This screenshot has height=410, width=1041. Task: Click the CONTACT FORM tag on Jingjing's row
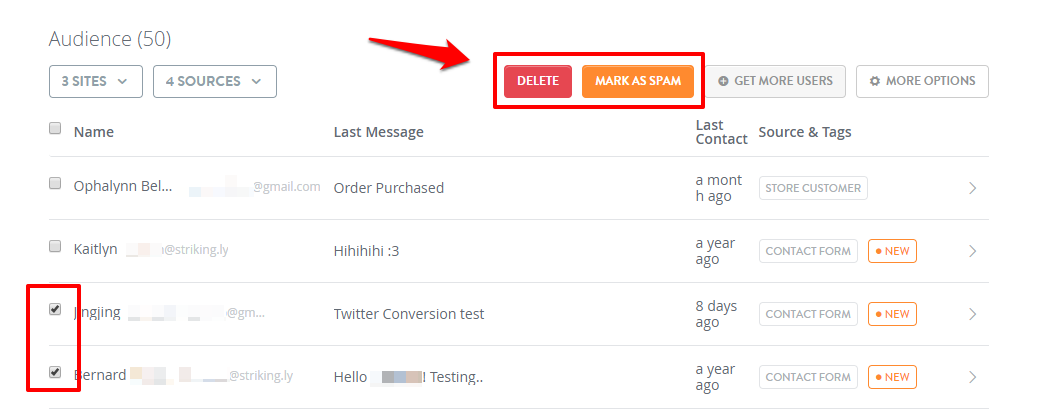pyautogui.click(x=808, y=314)
